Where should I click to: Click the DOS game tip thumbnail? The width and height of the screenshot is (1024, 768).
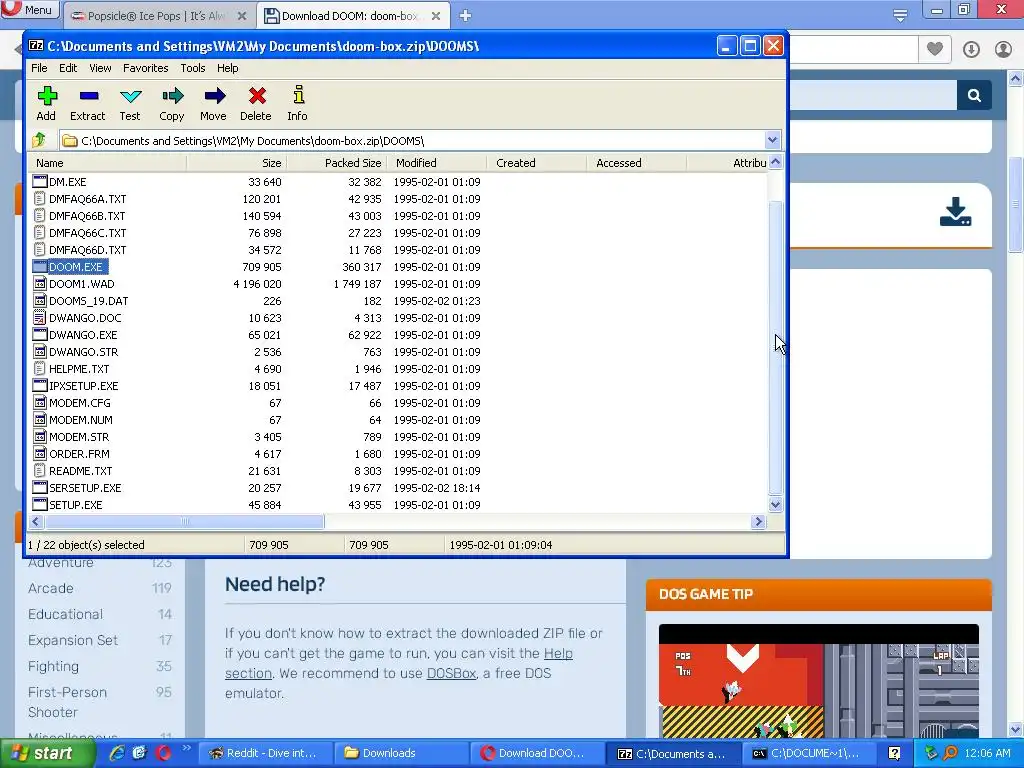tap(818, 681)
